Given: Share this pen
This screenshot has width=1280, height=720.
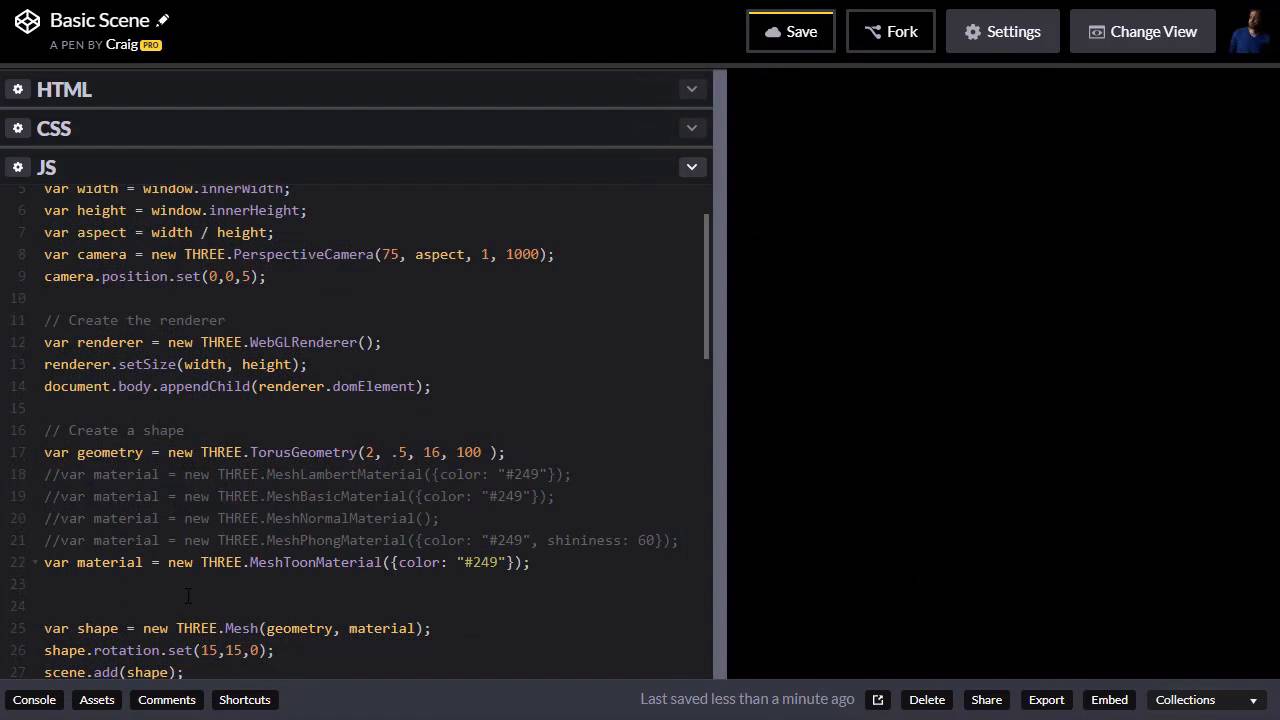Looking at the screenshot, I should [986, 700].
